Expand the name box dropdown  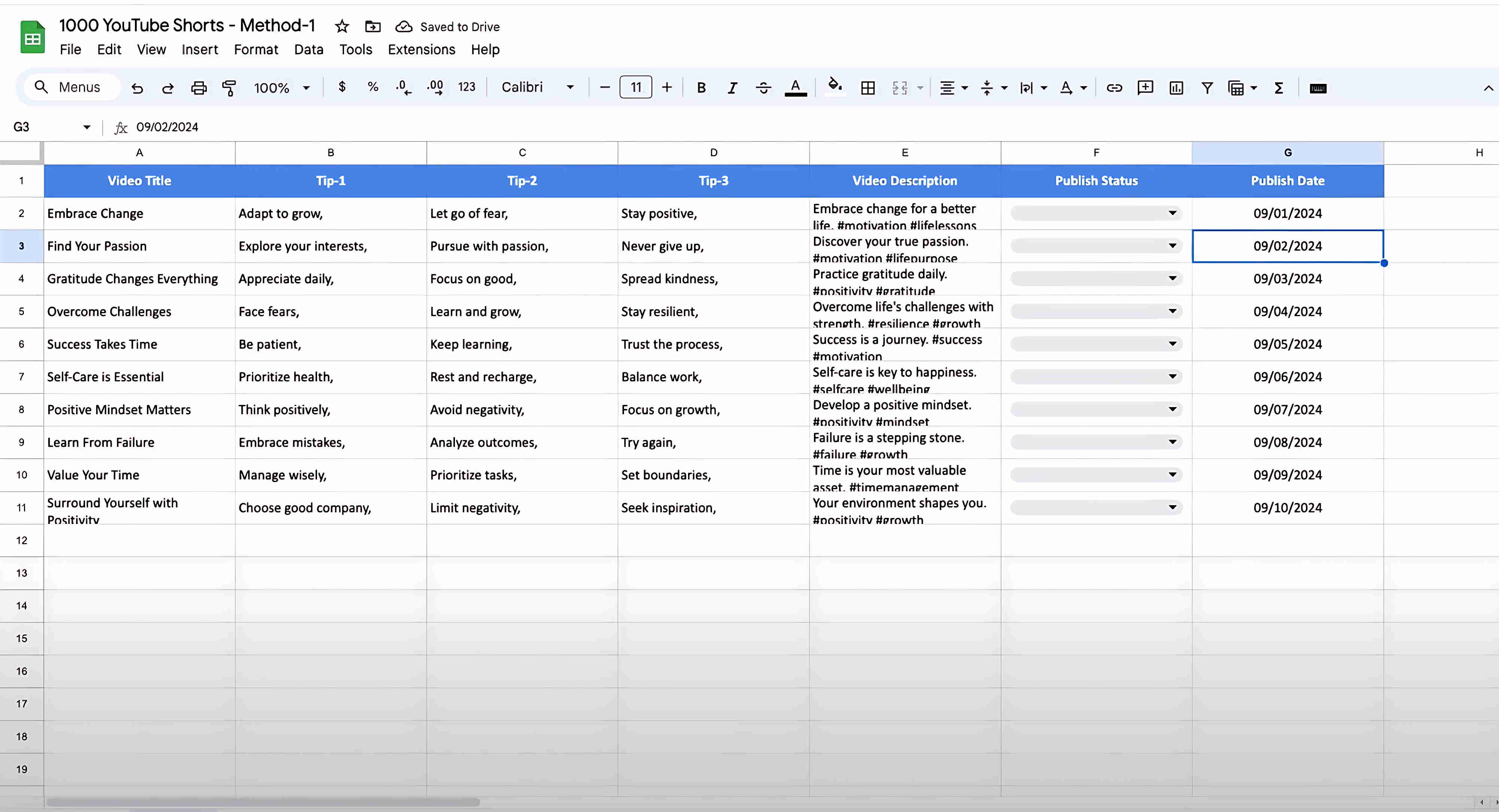point(87,127)
